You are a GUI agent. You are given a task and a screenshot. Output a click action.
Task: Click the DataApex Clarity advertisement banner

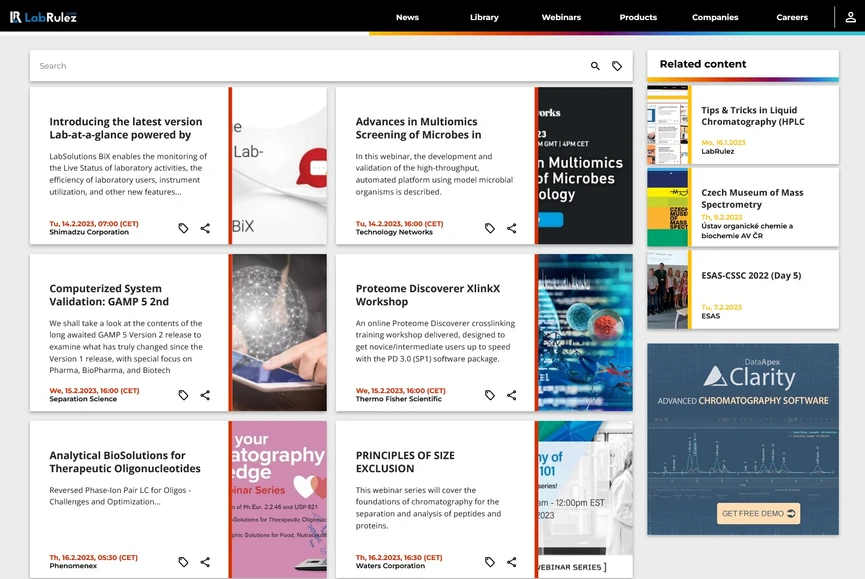coord(743,439)
